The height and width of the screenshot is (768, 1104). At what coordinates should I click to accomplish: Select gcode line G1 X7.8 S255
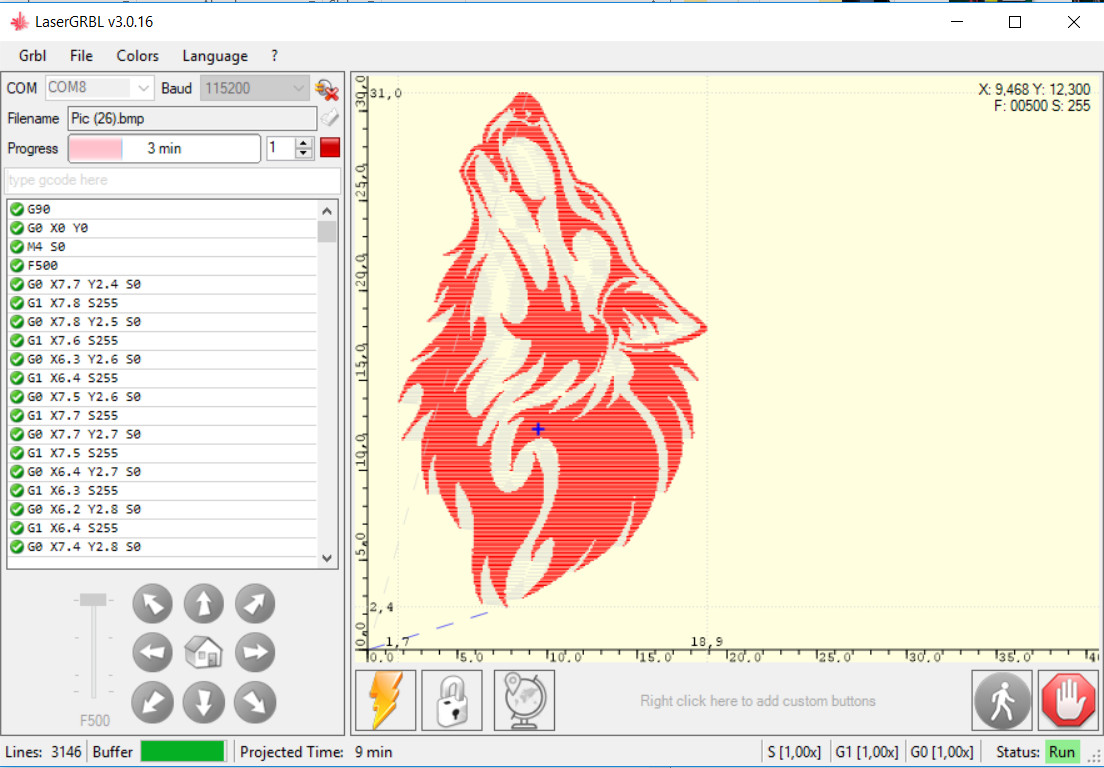163,303
